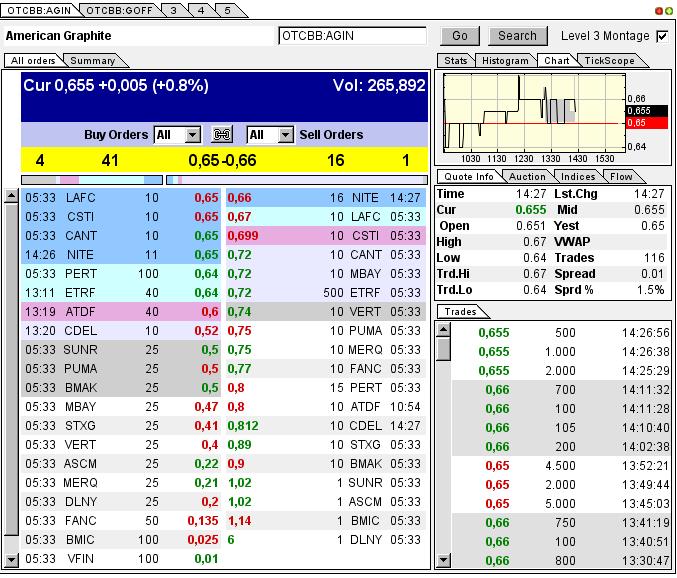Click the Trades list scroll-up arrow
677x578 pixels.
point(444,330)
